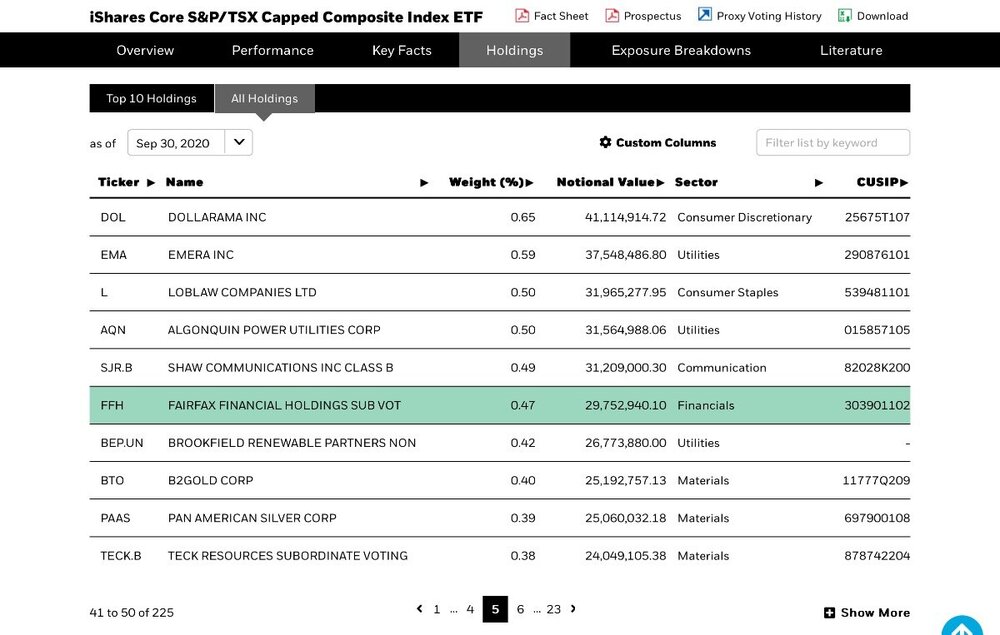This screenshot has width=1000, height=635.
Task: Open the Literature tab
Action: click(x=851, y=50)
